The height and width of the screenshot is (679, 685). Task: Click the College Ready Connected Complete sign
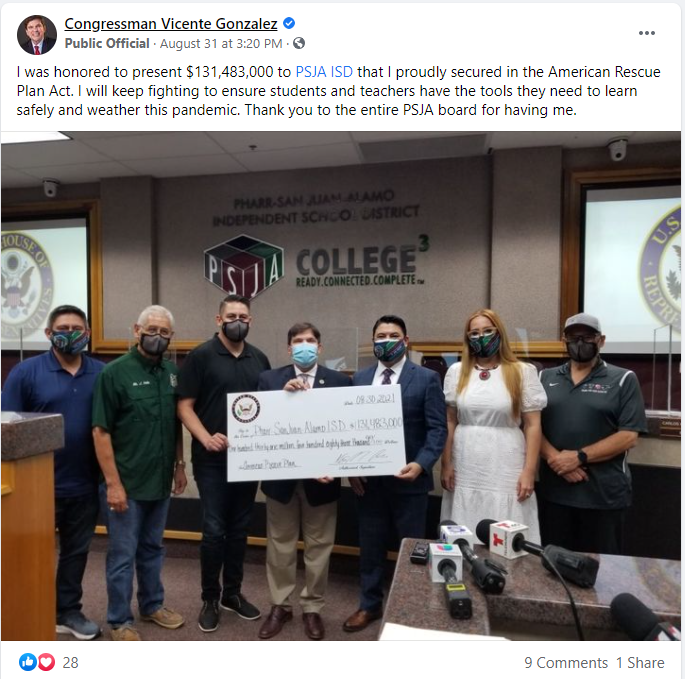tap(362, 262)
